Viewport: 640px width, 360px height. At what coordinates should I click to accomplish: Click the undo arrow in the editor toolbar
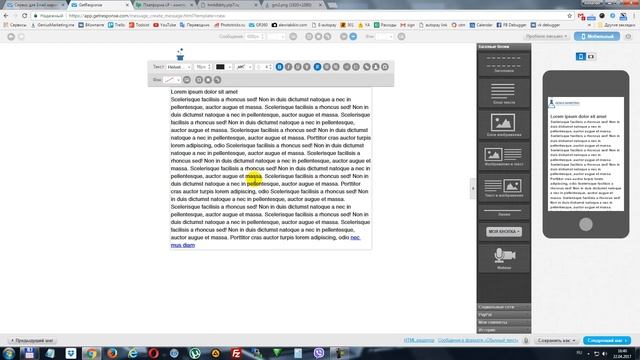[11, 37]
